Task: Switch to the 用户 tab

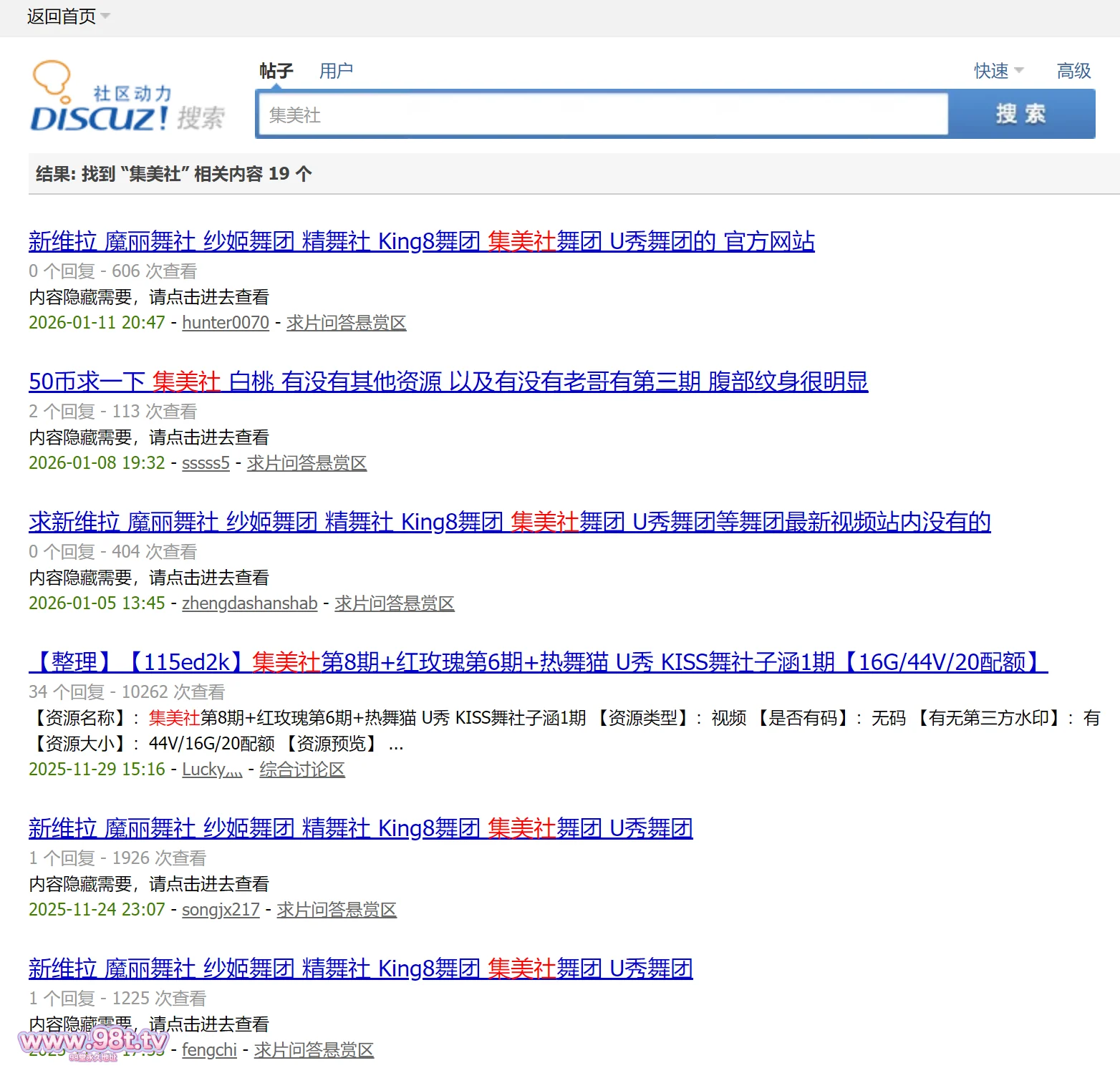Action: (x=336, y=71)
